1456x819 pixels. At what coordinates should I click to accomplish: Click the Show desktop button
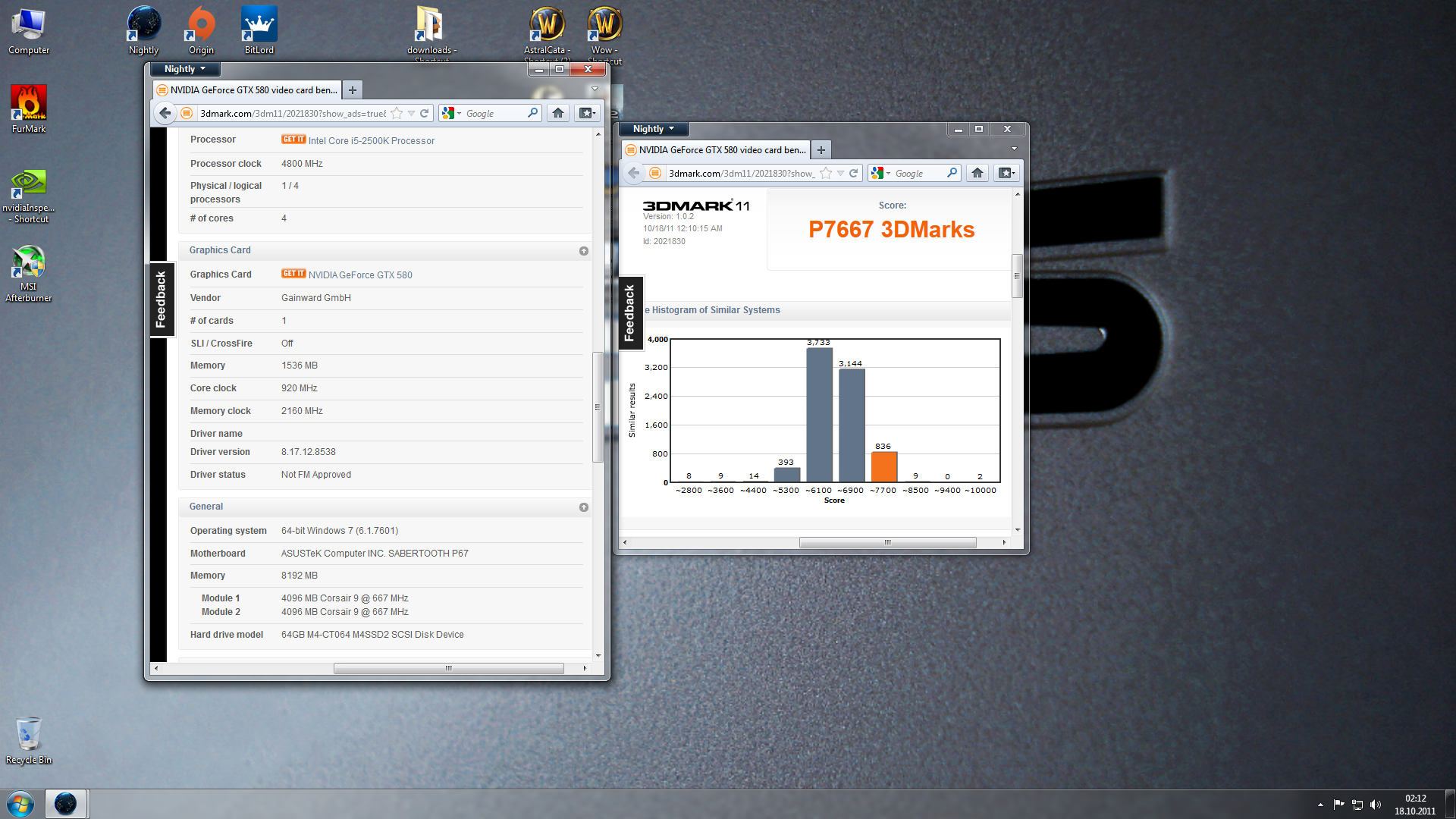[x=1450, y=804]
